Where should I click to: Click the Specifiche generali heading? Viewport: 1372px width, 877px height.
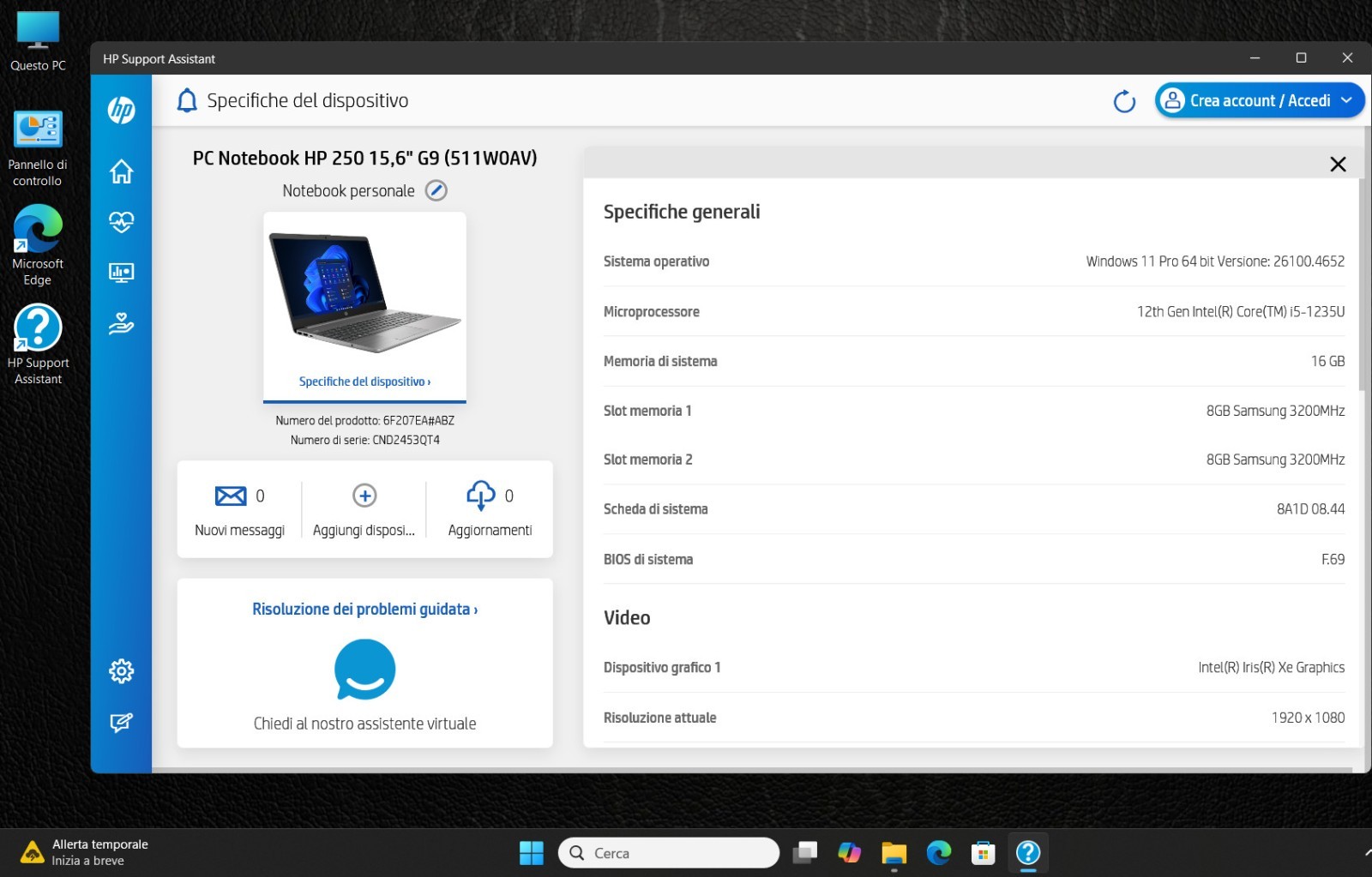682,212
